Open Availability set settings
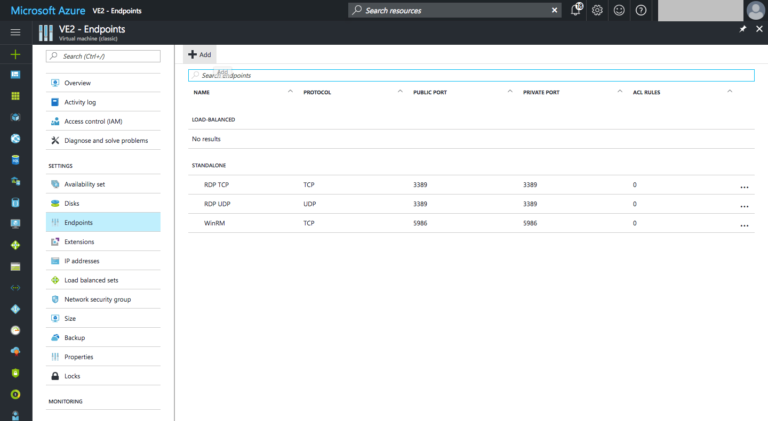The height and width of the screenshot is (421, 768). (103, 184)
